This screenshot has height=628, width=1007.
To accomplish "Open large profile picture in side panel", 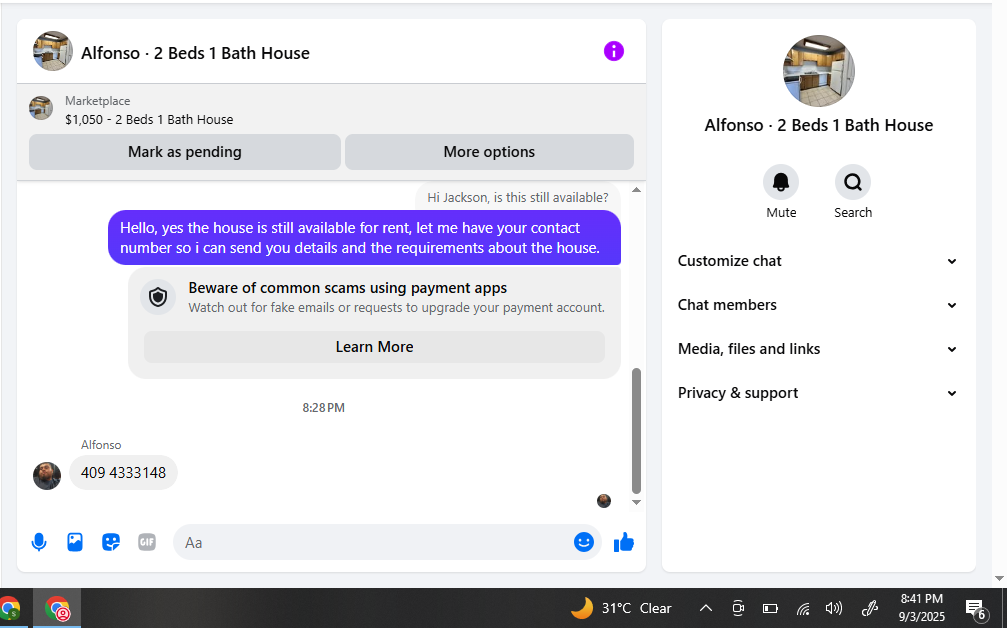I will [819, 71].
